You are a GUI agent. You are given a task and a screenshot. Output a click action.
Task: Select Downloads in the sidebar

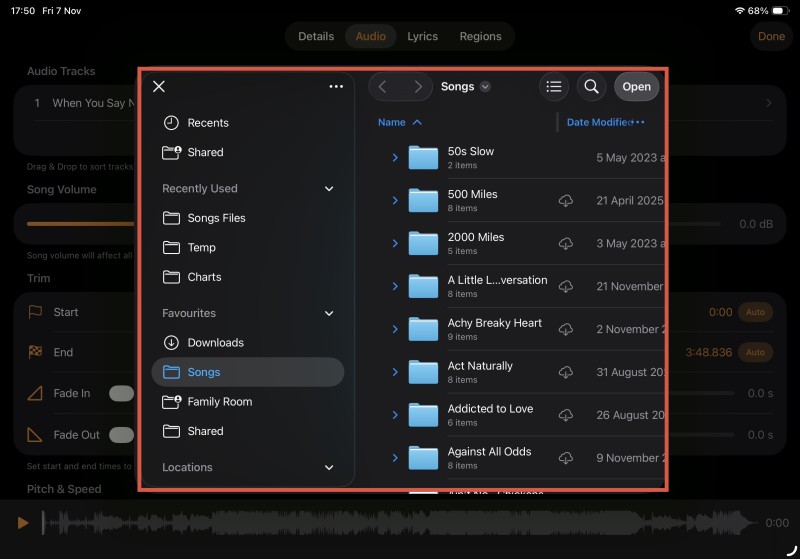click(215, 343)
